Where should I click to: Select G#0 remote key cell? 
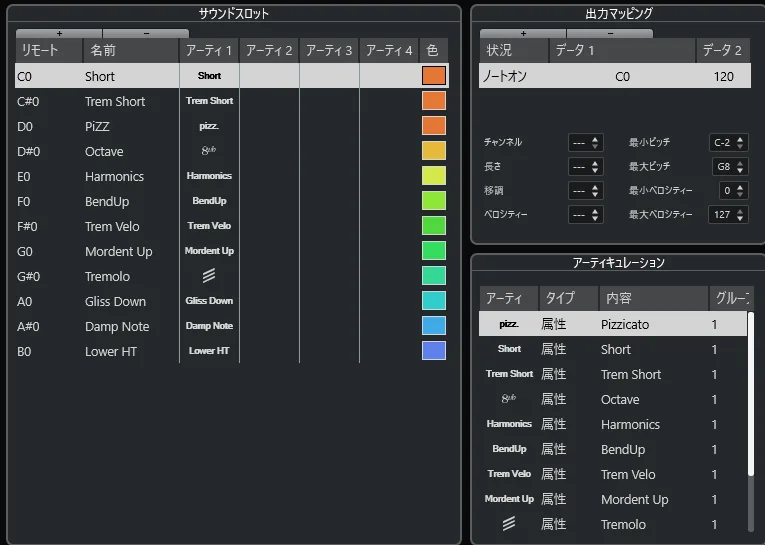[28, 277]
